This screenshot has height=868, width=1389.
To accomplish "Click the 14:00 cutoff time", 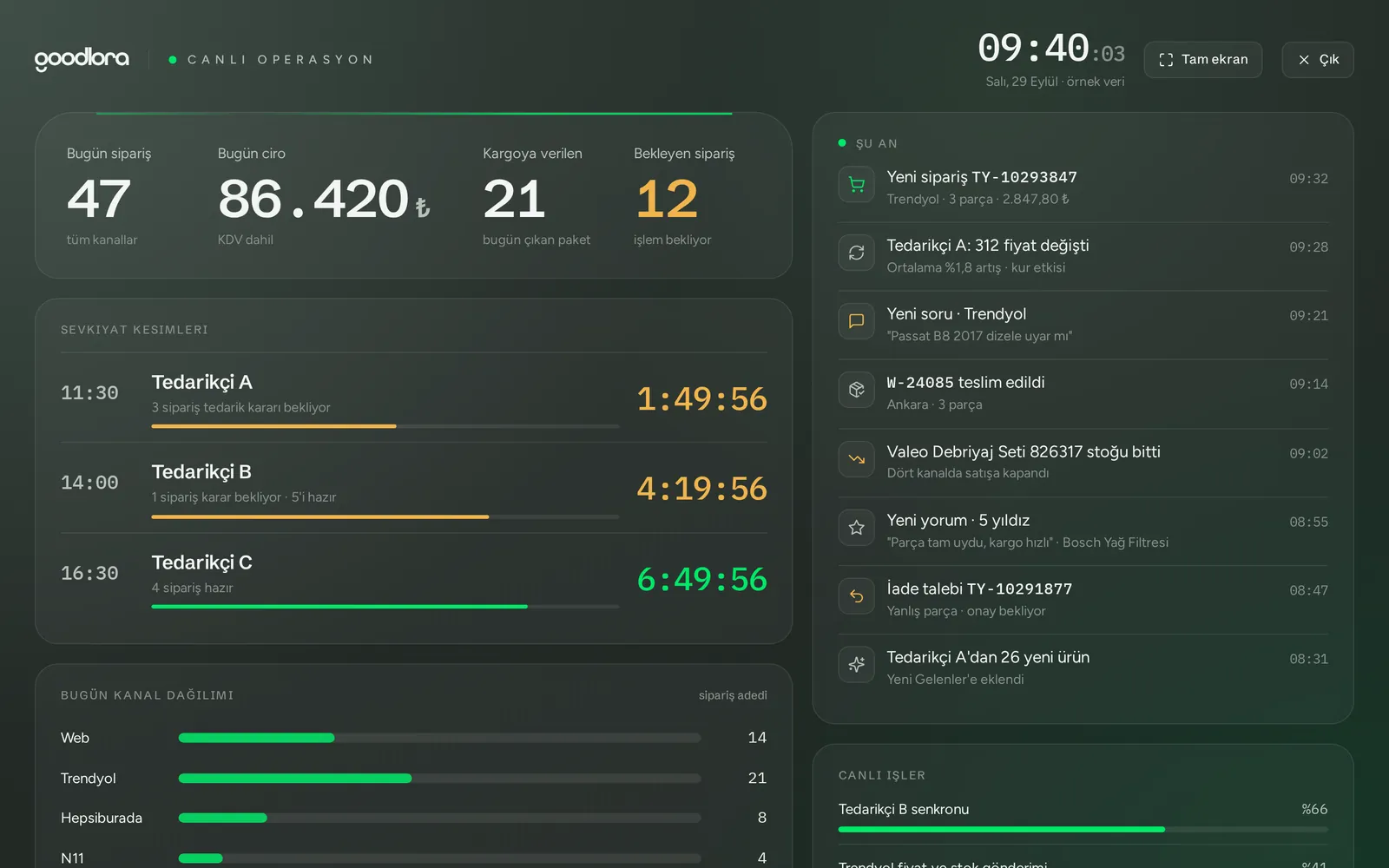I will click(x=89, y=483).
